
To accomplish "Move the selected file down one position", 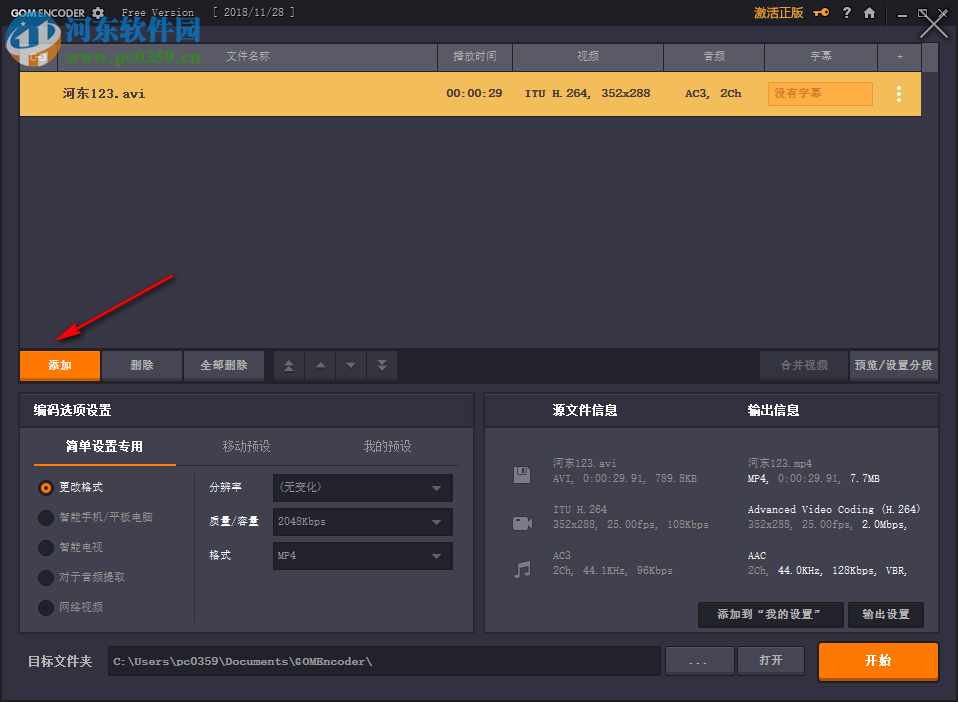I will pos(350,365).
